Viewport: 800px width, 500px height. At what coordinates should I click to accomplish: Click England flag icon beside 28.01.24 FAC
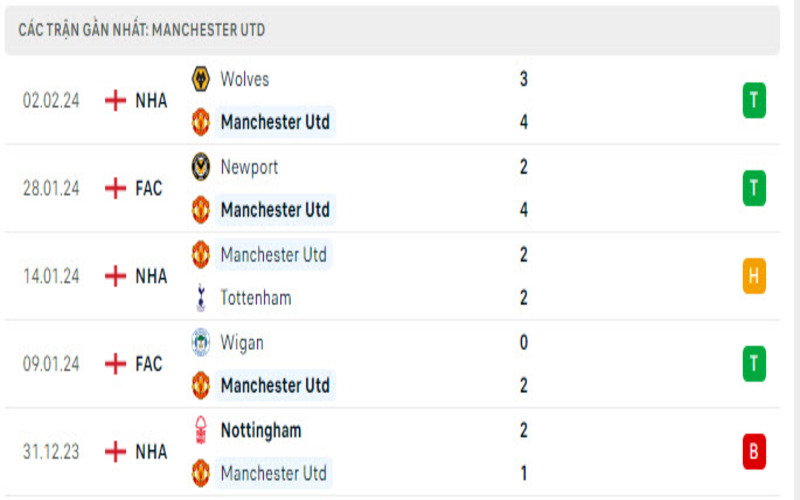click(116, 188)
